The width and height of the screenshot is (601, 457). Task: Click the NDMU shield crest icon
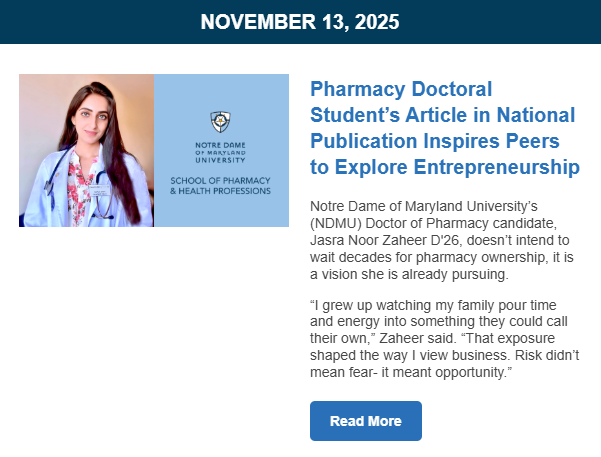coord(219,122)
